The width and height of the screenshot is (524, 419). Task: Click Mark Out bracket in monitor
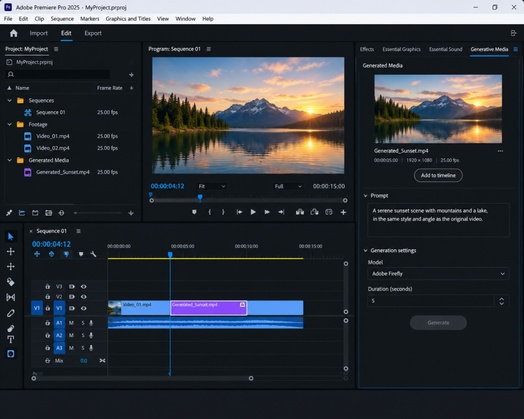tap(223, 212)
